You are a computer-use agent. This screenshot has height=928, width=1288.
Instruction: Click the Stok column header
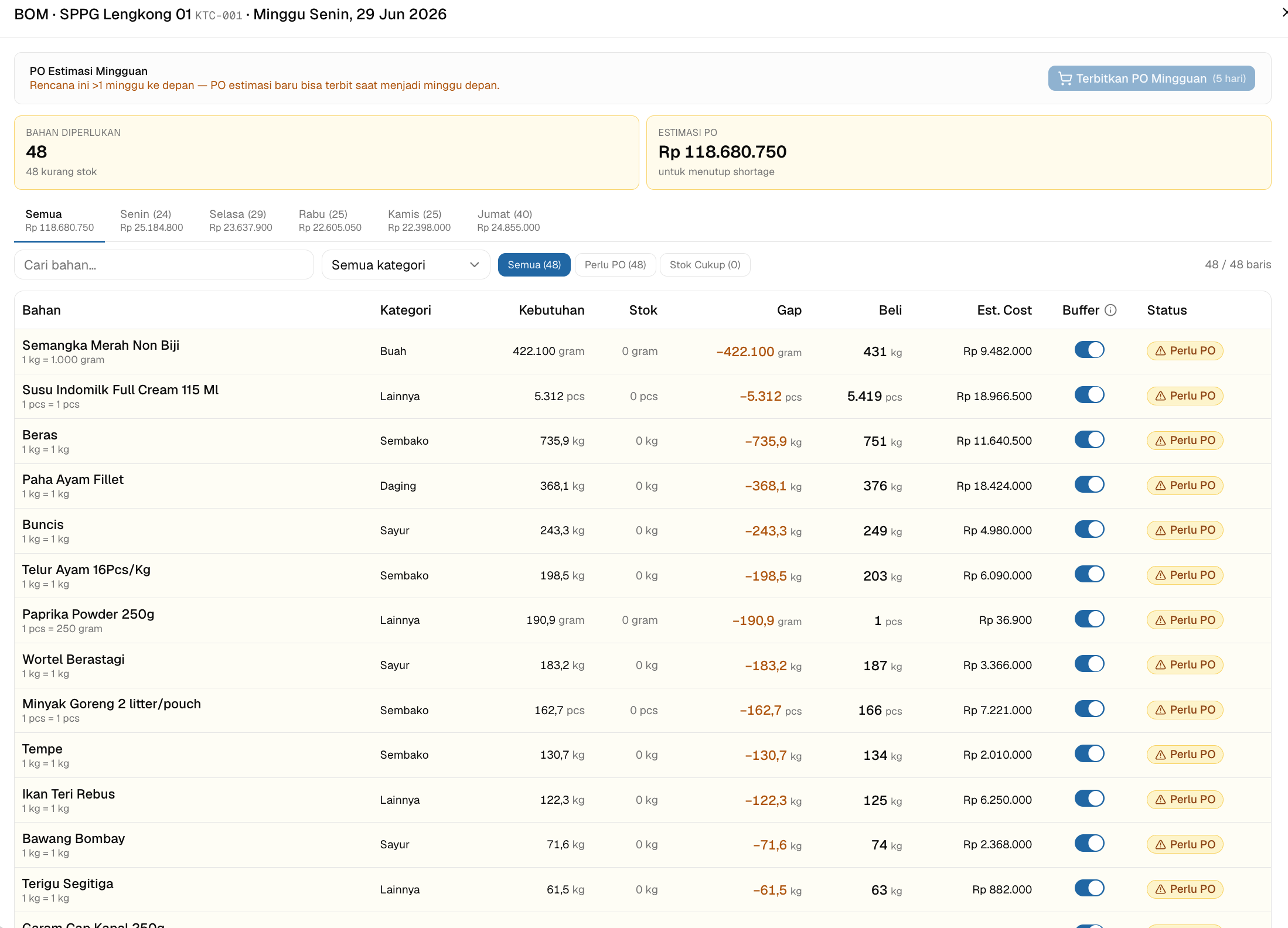click(x=643, y=311)
